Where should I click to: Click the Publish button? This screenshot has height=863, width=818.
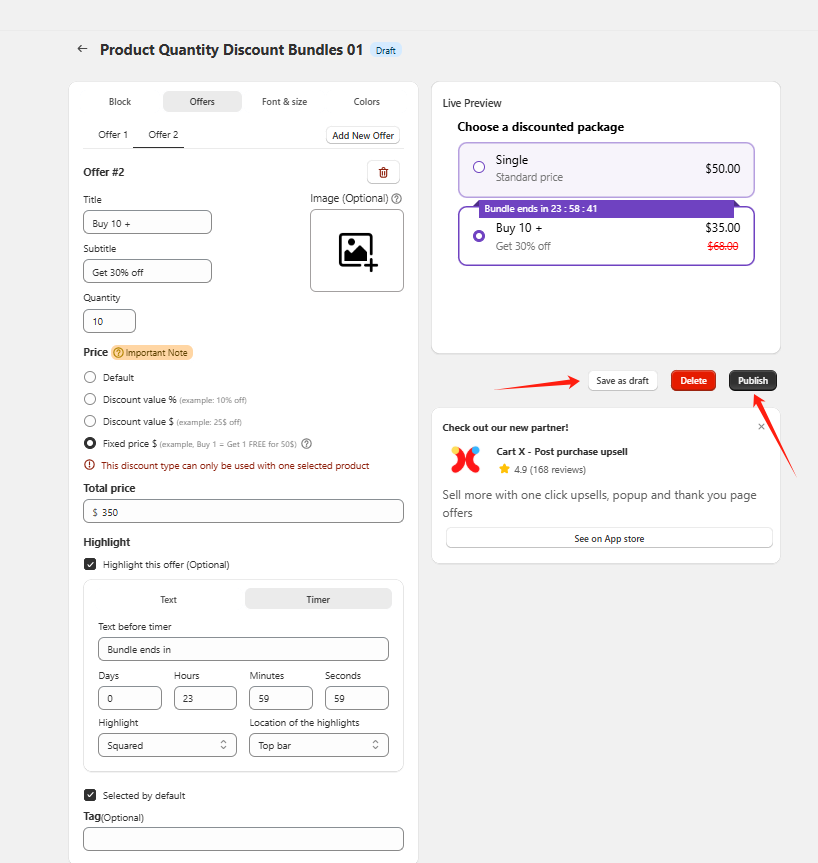pos(753,381)
